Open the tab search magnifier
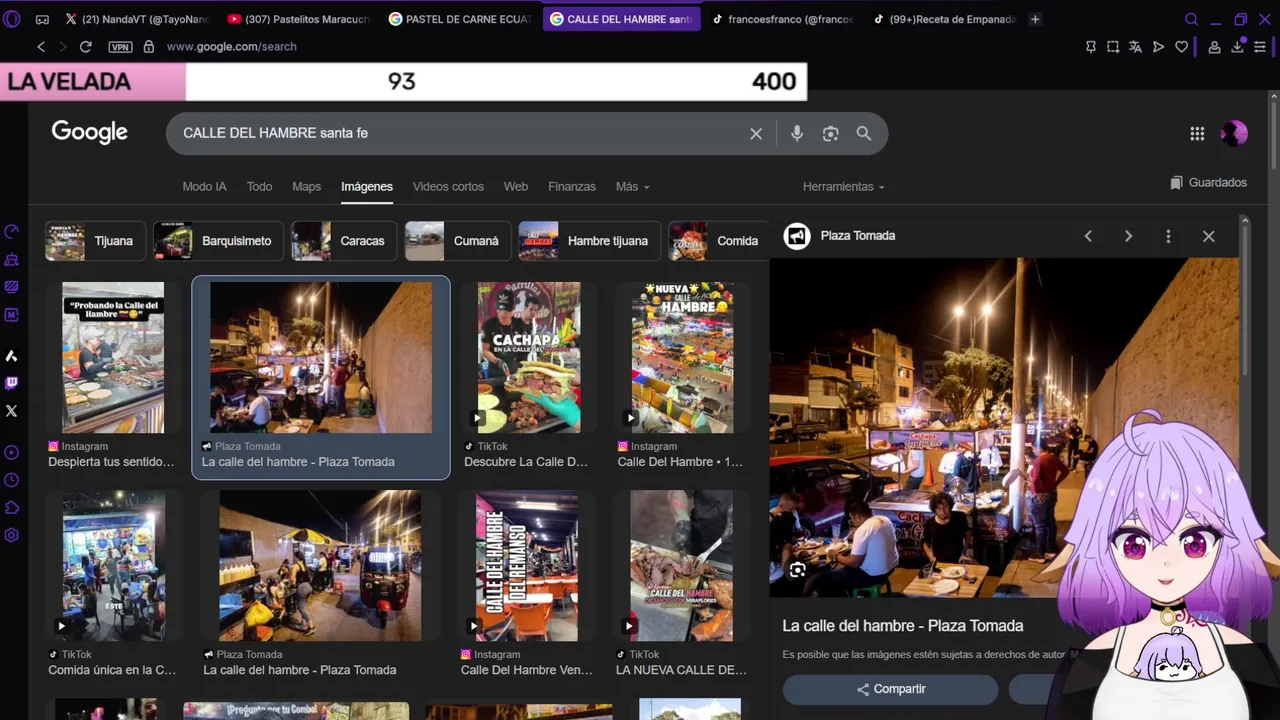1280x720 pixels. pos(1191,19)
